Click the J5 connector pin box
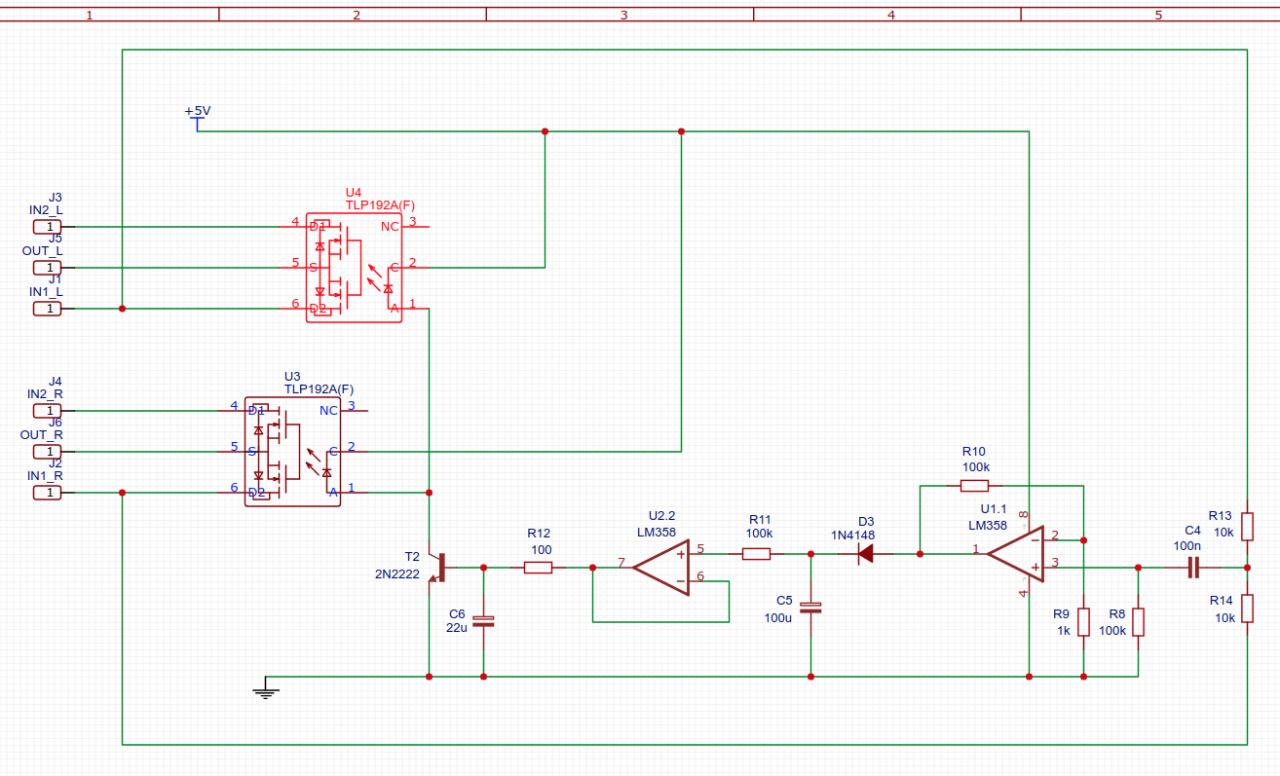Screen dimensions: 1280x776 [47, 268]
